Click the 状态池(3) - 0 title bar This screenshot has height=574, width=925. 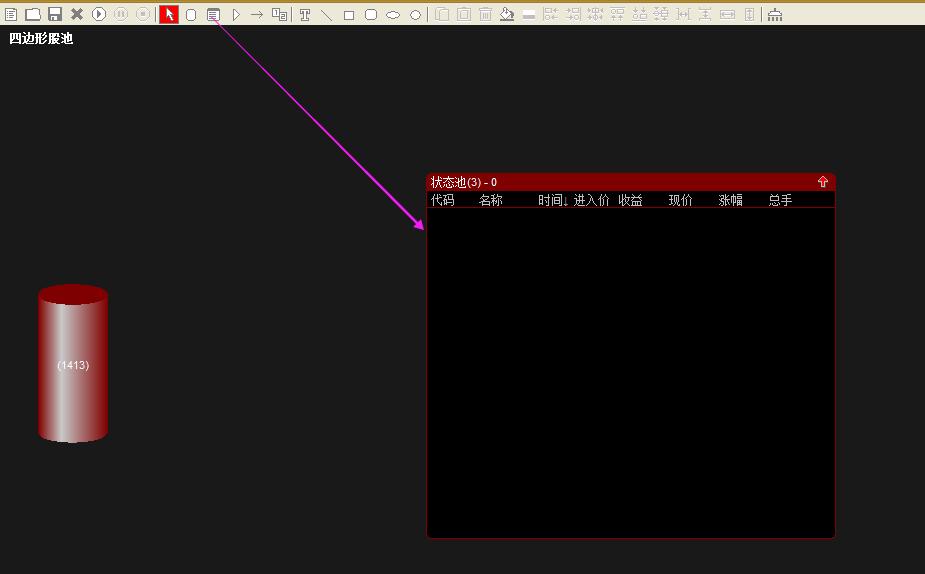point(631,182)
